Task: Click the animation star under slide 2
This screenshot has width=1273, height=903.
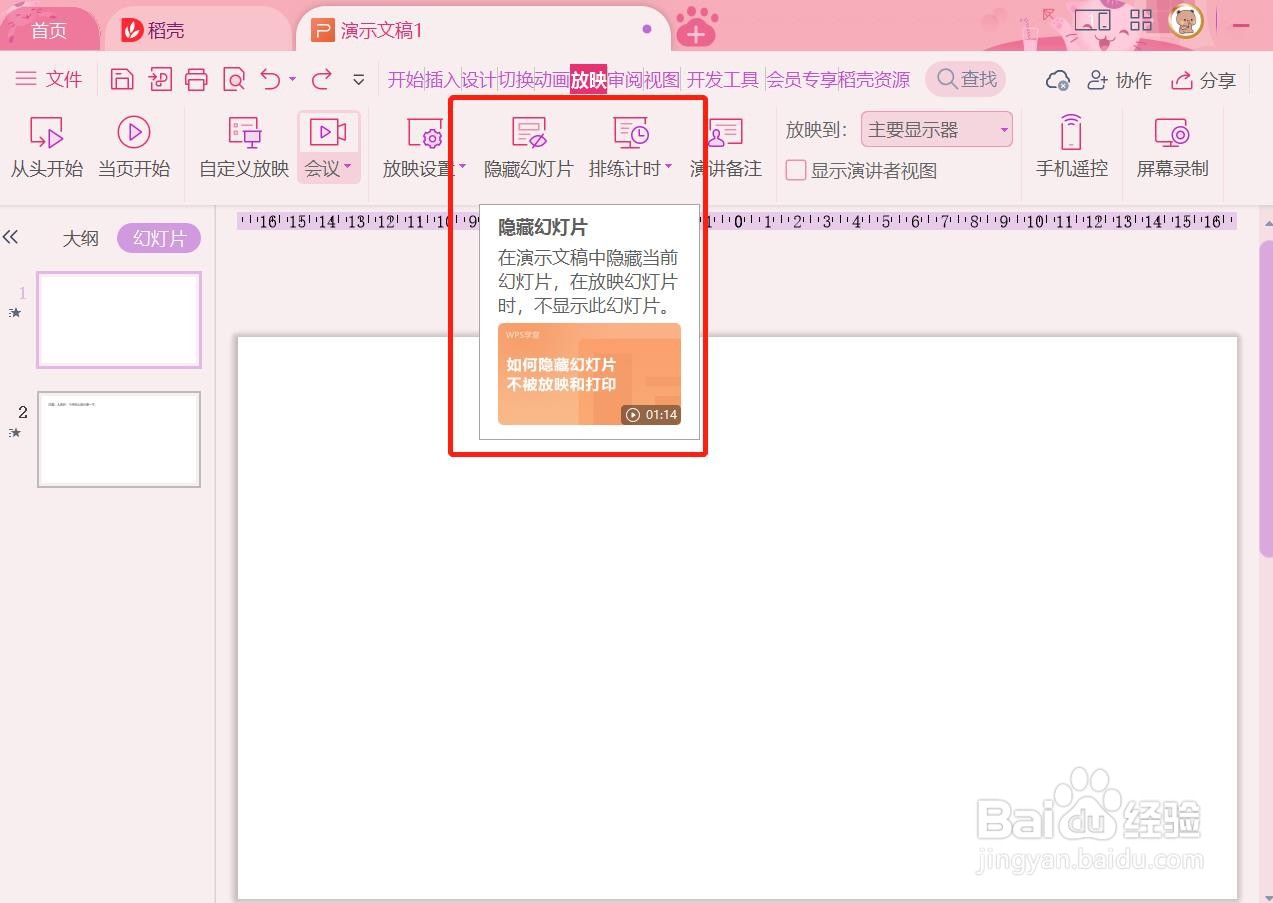Action: (14, 433)
